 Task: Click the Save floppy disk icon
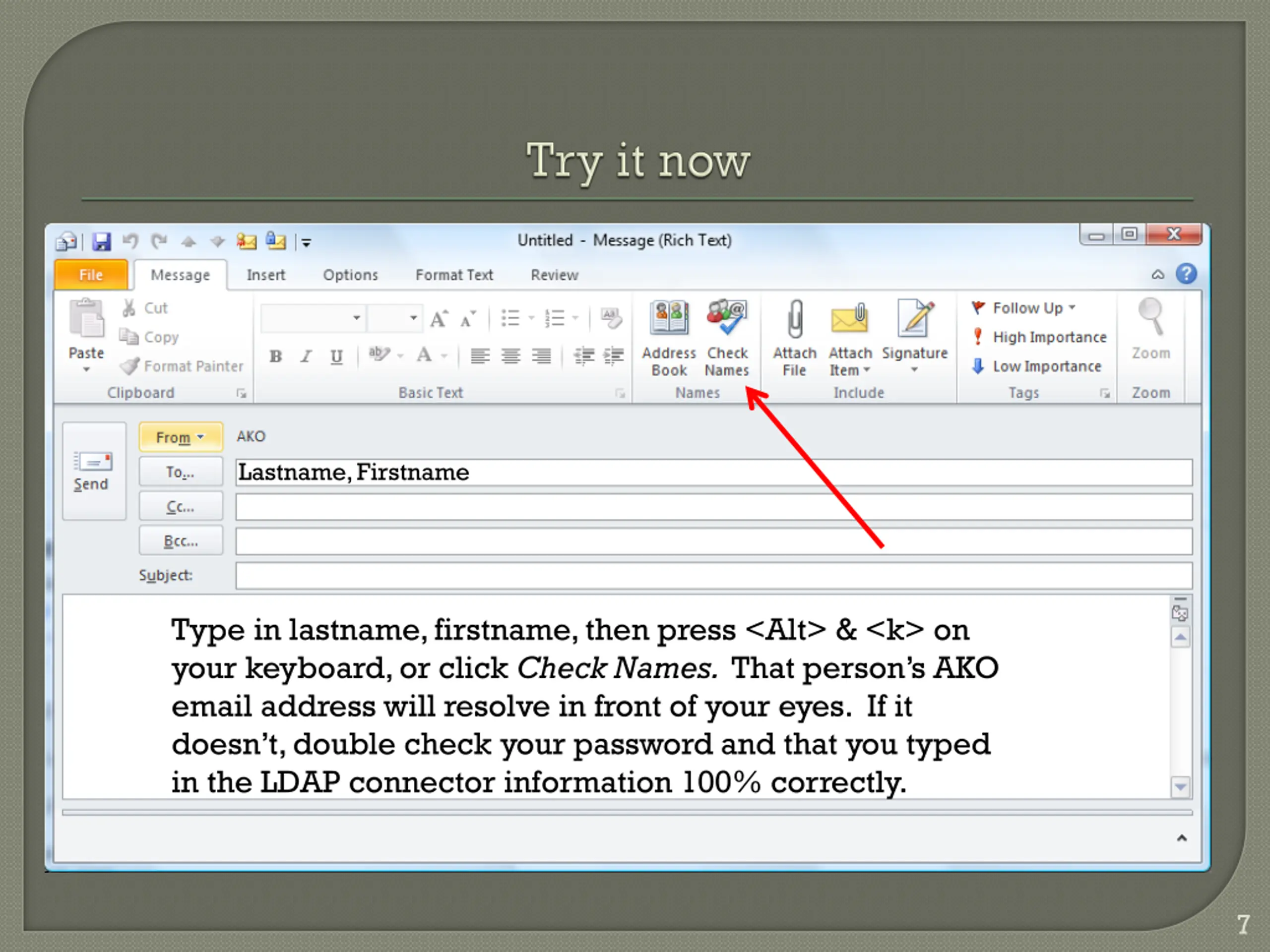(102, 241)
